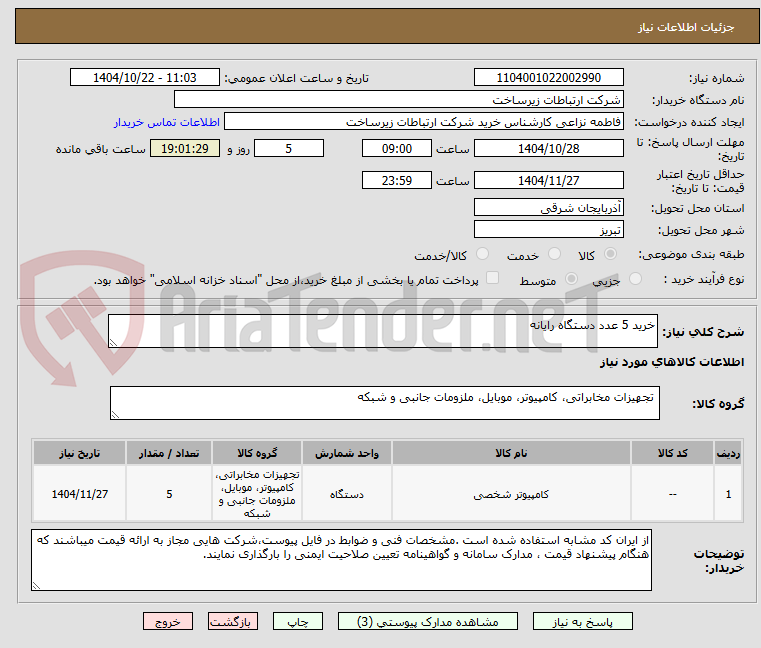Select the کالا/خدمت radio button

[x=482, y=254]
